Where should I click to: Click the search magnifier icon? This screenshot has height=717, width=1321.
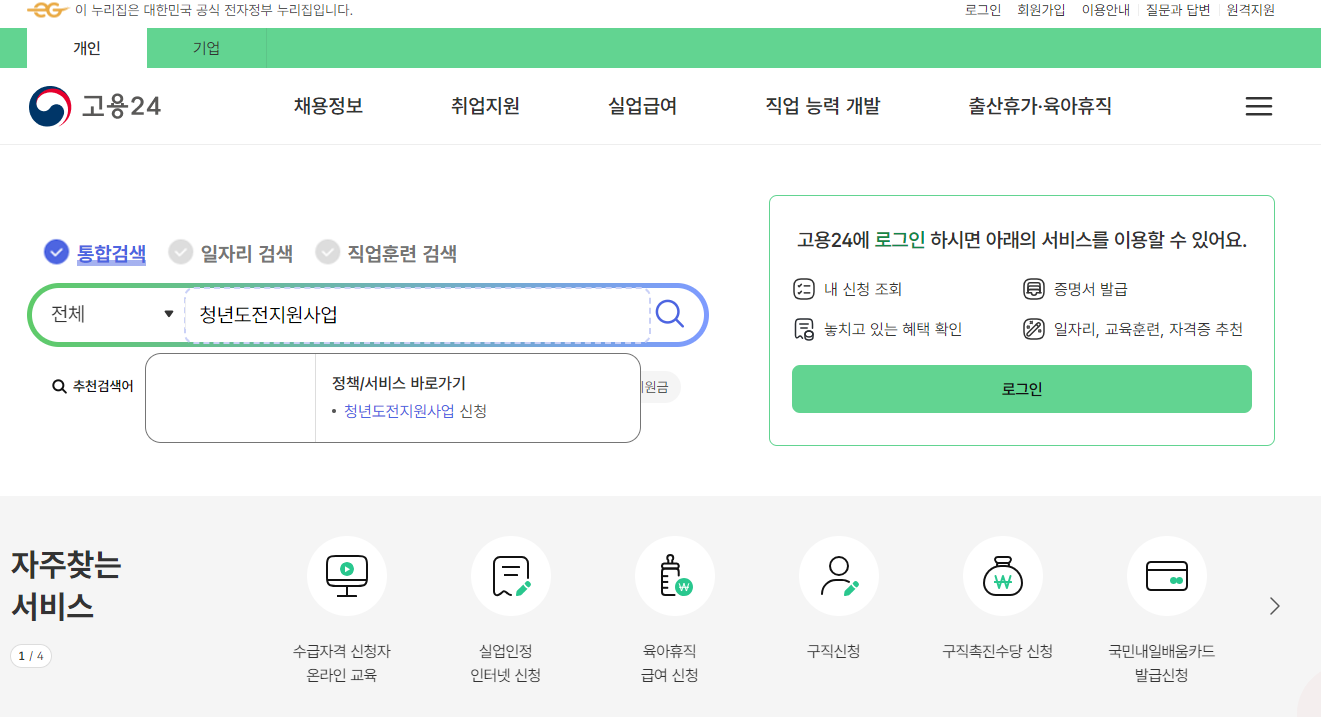coord(670,314)
